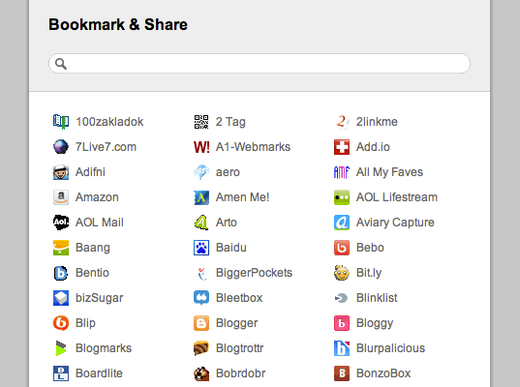
Task: Choose the AOL Mail icon
Action: tap(61, 222)
